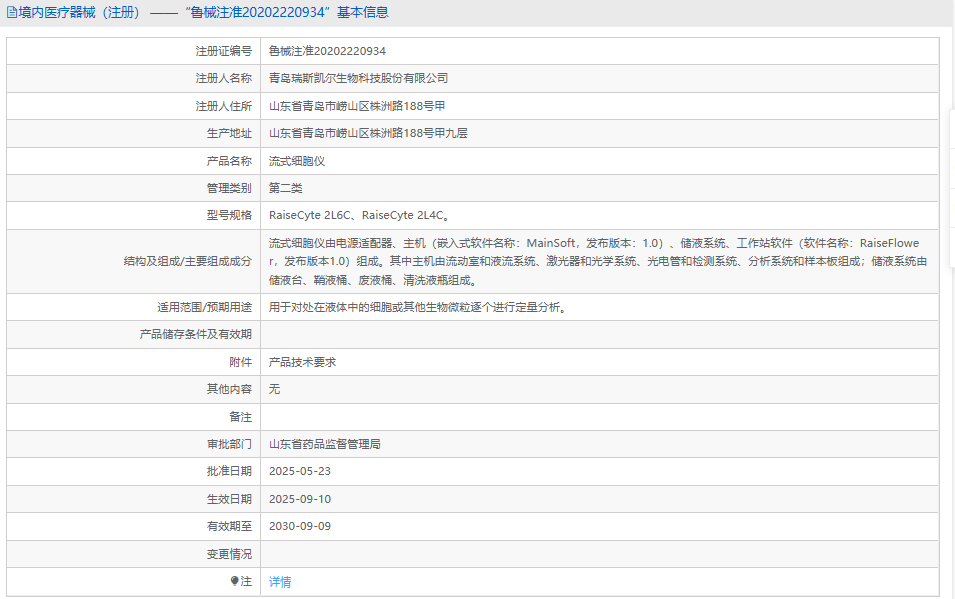955x599 pixels.
Task: Click the 生效日期 label
Action: tap(229, 499)
